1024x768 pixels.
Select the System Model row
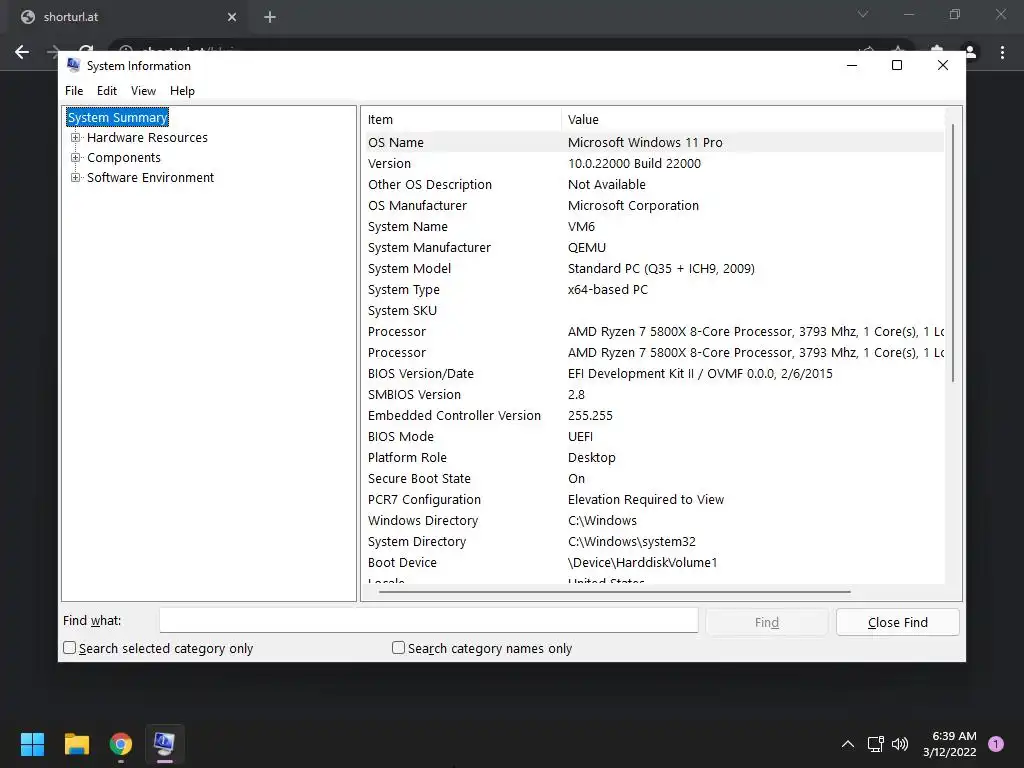click(654, 268)
